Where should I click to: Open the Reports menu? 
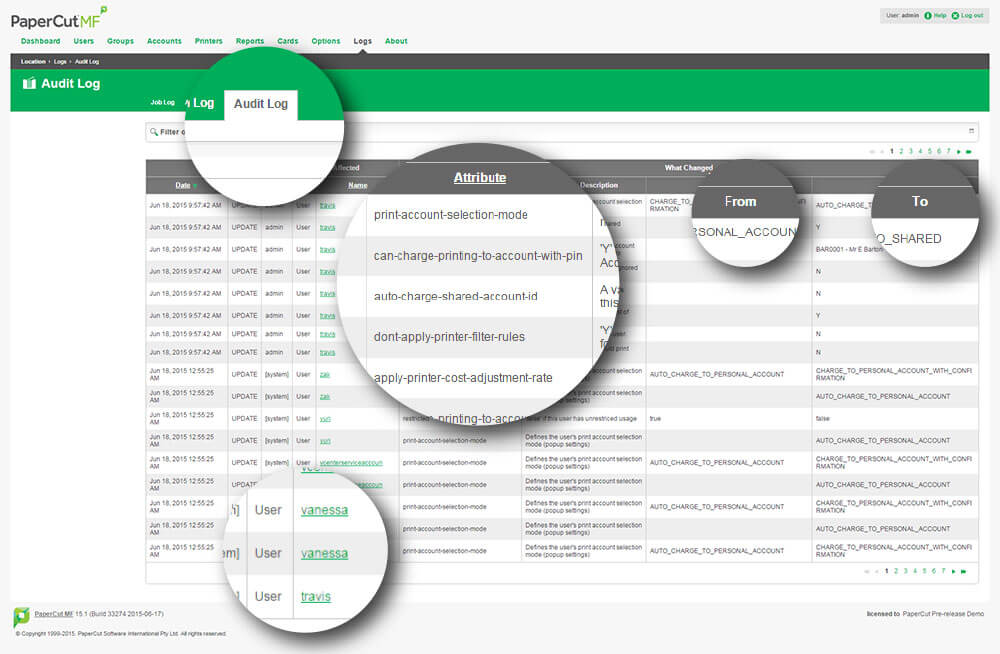250,41
